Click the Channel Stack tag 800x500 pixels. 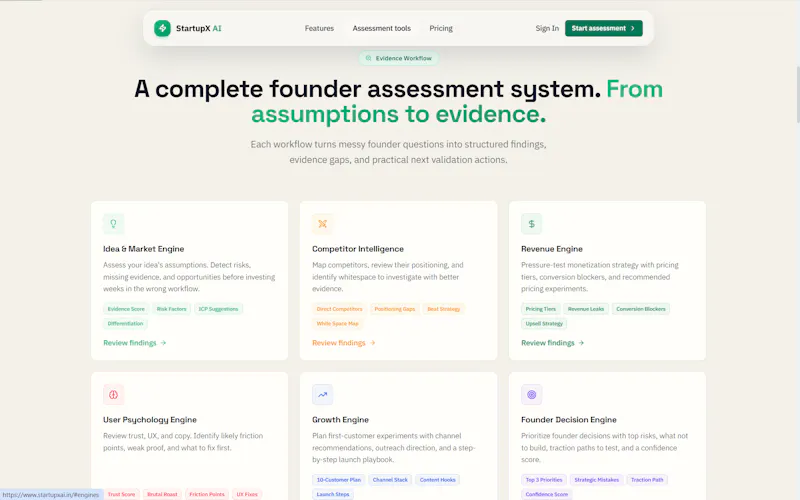click(390, 480)
